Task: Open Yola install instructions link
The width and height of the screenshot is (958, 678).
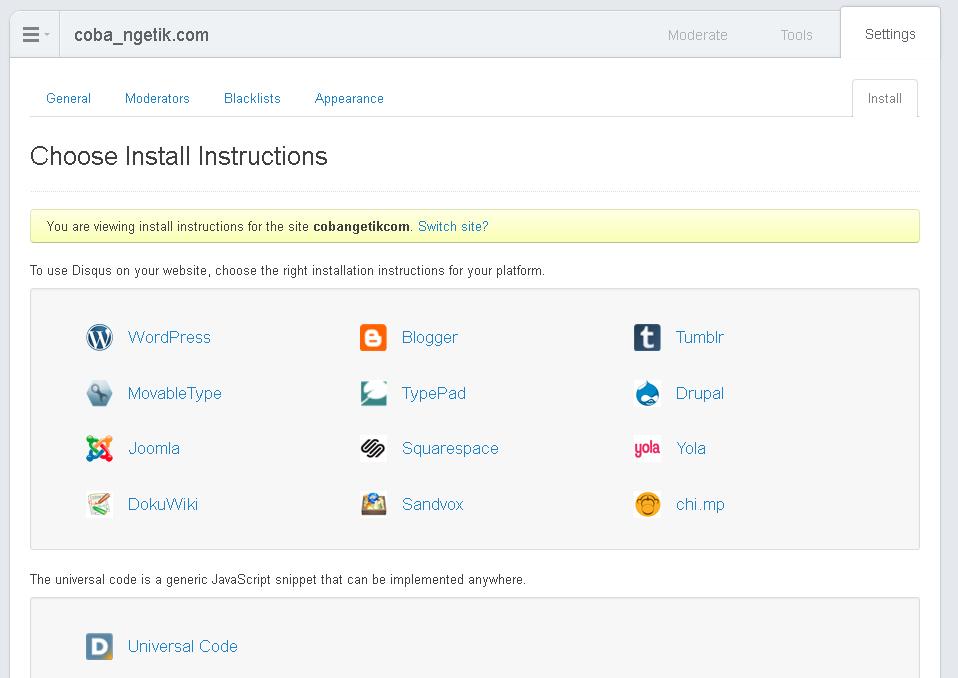Action: pos(691,448)
